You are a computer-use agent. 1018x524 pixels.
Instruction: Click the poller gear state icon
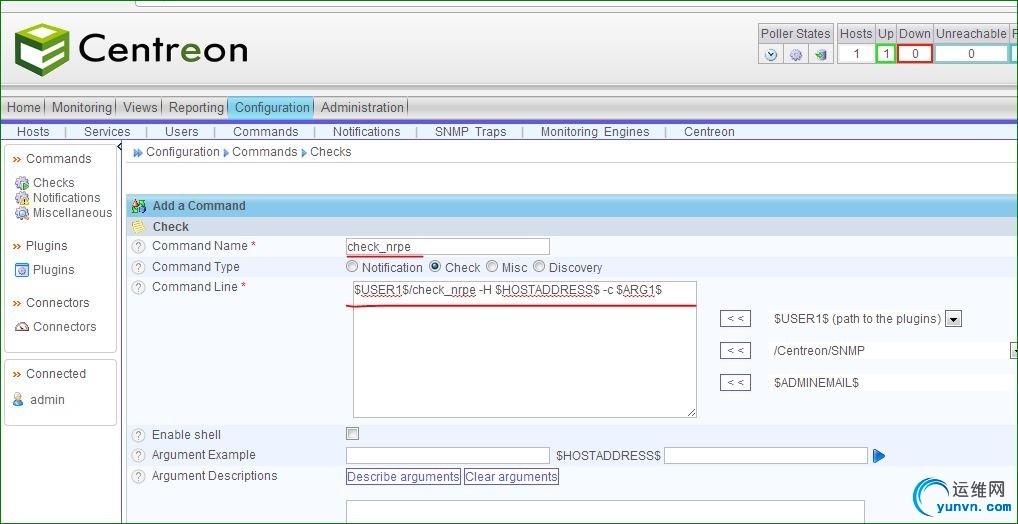click(x=796, y=55)
